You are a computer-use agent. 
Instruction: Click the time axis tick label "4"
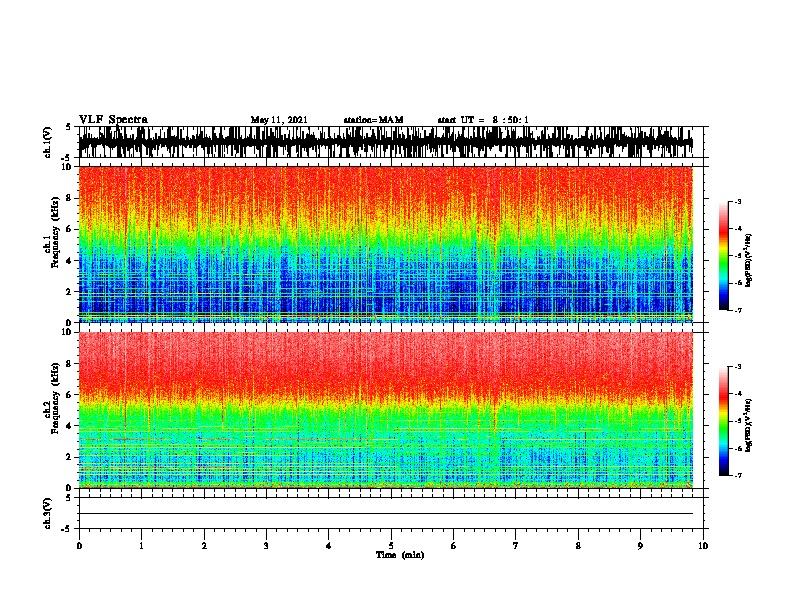pyautogui.click(x=329, y=546)
